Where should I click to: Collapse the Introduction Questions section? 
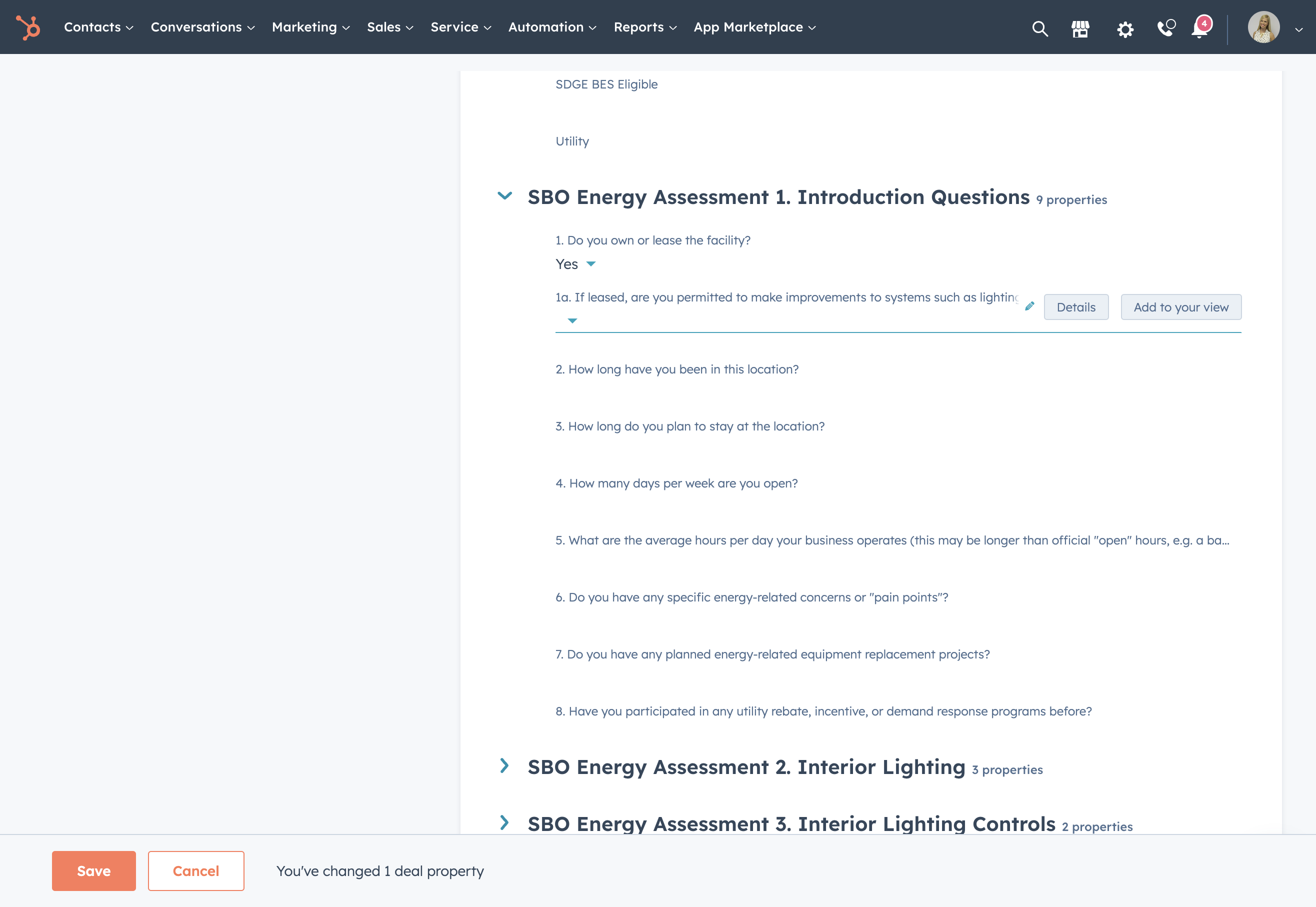(x=504, y=196)
